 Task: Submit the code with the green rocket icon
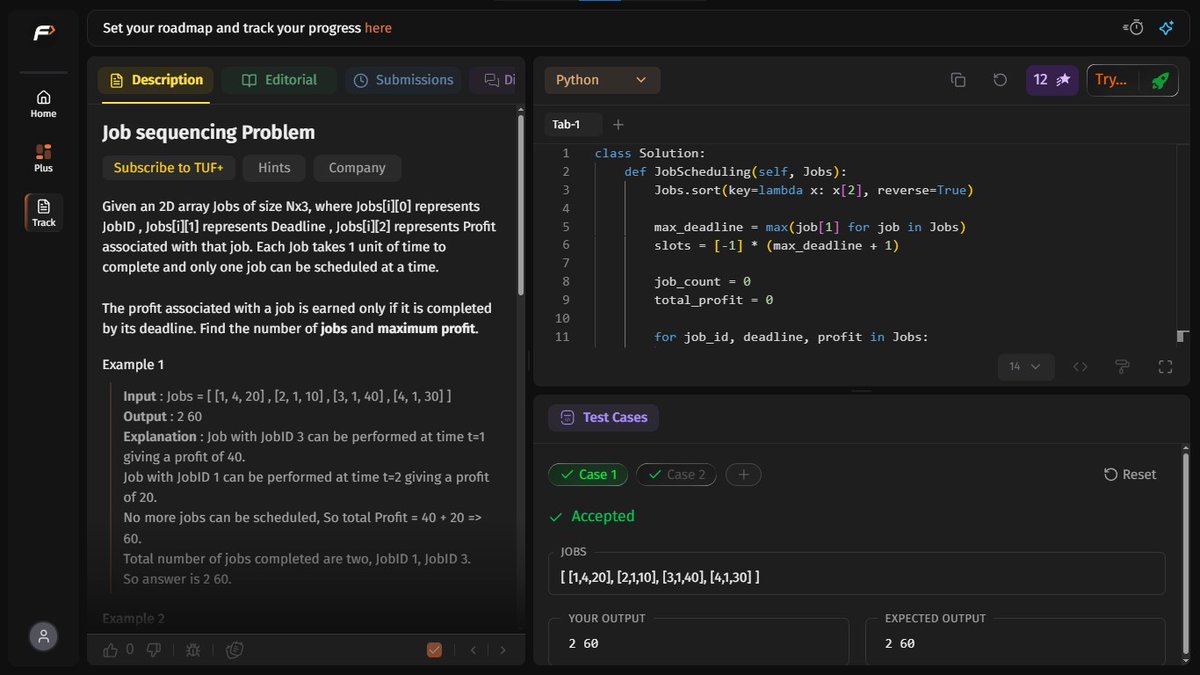point(1160,80)
